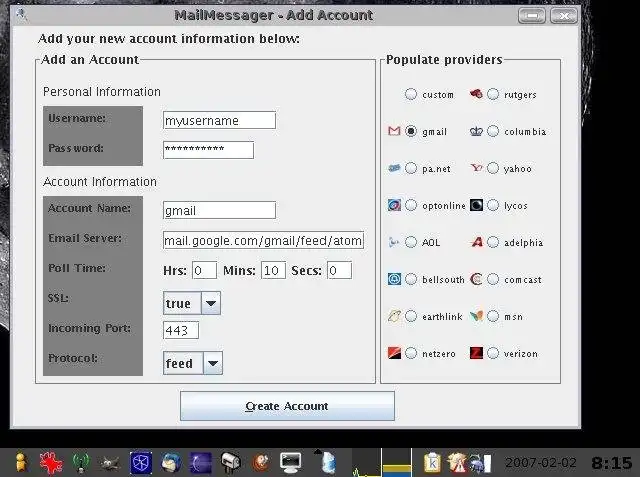Choose the bellsouth radio button
This screenshot has height=477, width=640.
(411, 279)
